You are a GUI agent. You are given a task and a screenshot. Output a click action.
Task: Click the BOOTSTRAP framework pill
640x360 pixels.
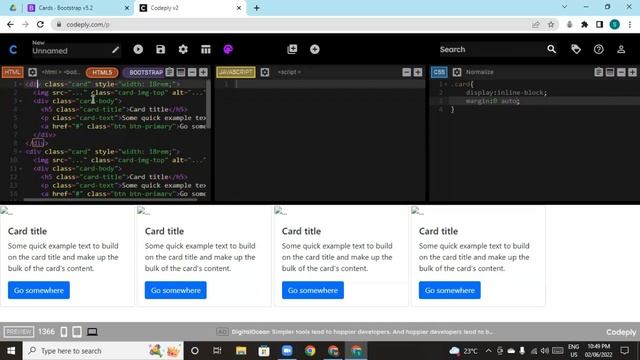(143, 72)
